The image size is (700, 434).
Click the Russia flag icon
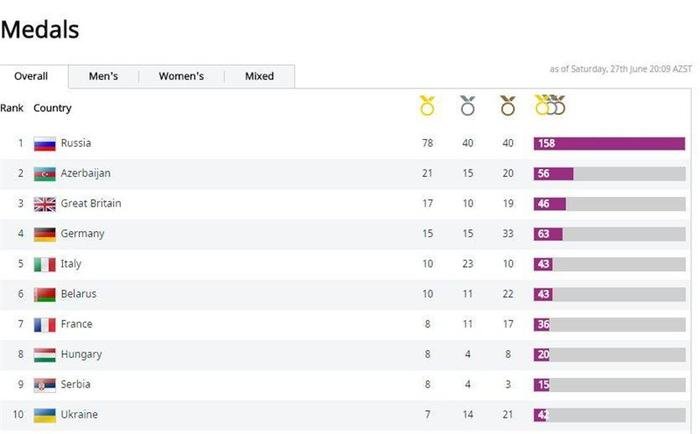tap(44, 144)
